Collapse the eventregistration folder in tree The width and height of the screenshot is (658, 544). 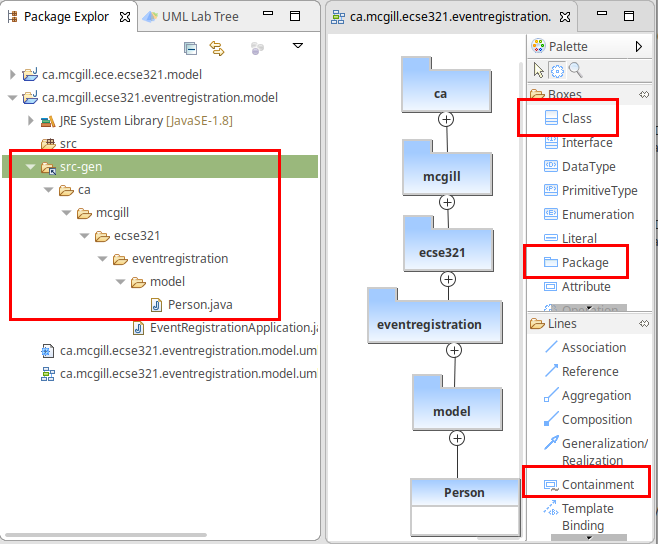coord(102,259)
